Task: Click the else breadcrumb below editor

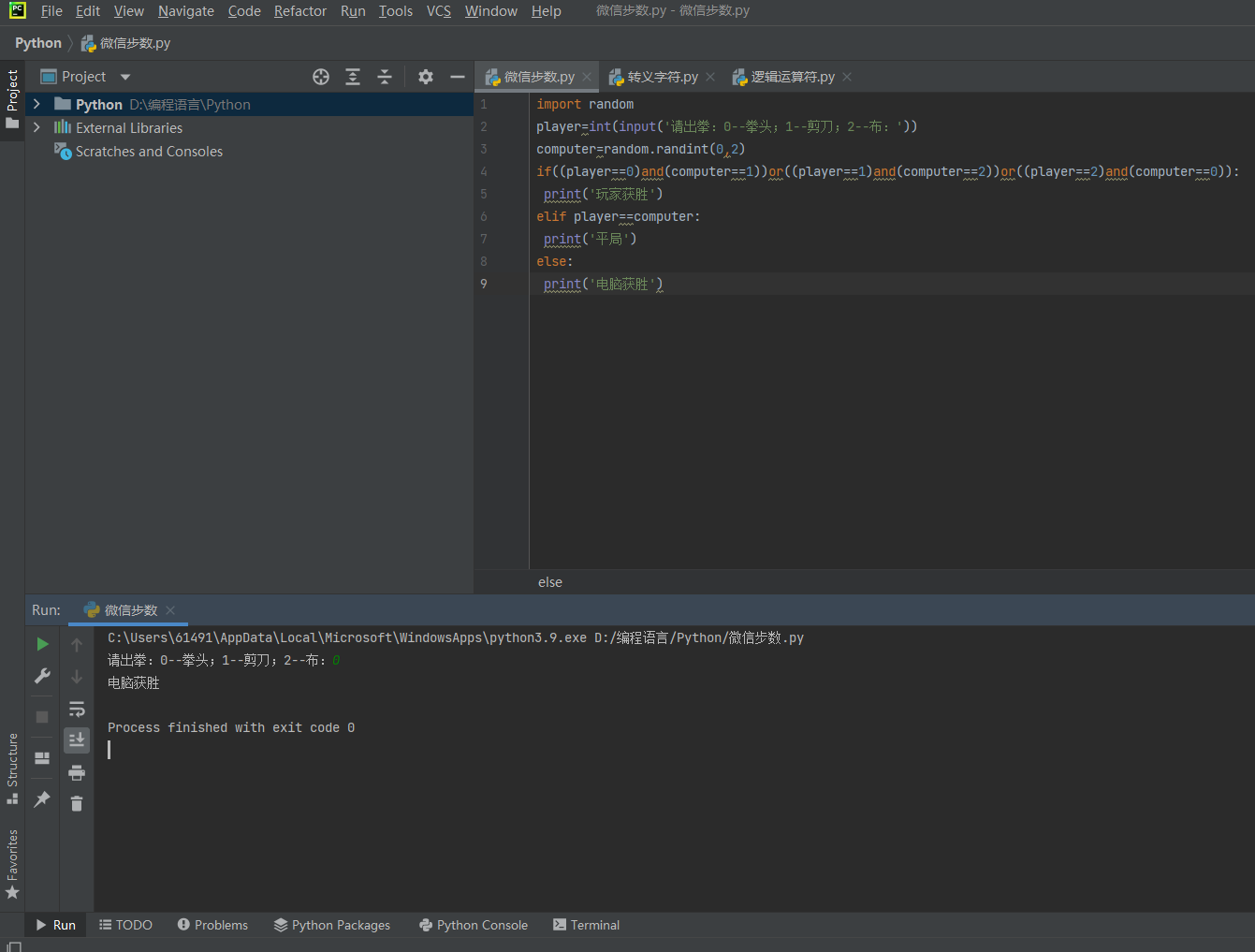Action: click(x=550, y=582)
